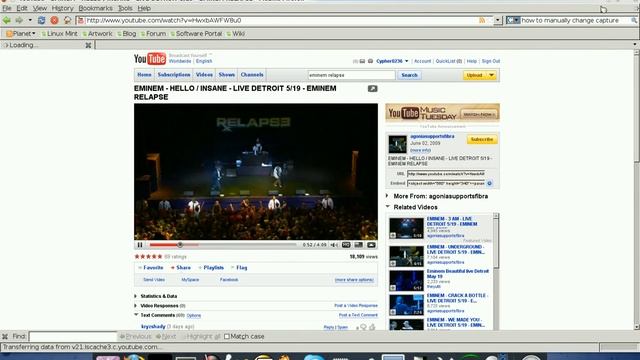Open address bar URL dropdown

pyautogui.click(x=497, y=20)
